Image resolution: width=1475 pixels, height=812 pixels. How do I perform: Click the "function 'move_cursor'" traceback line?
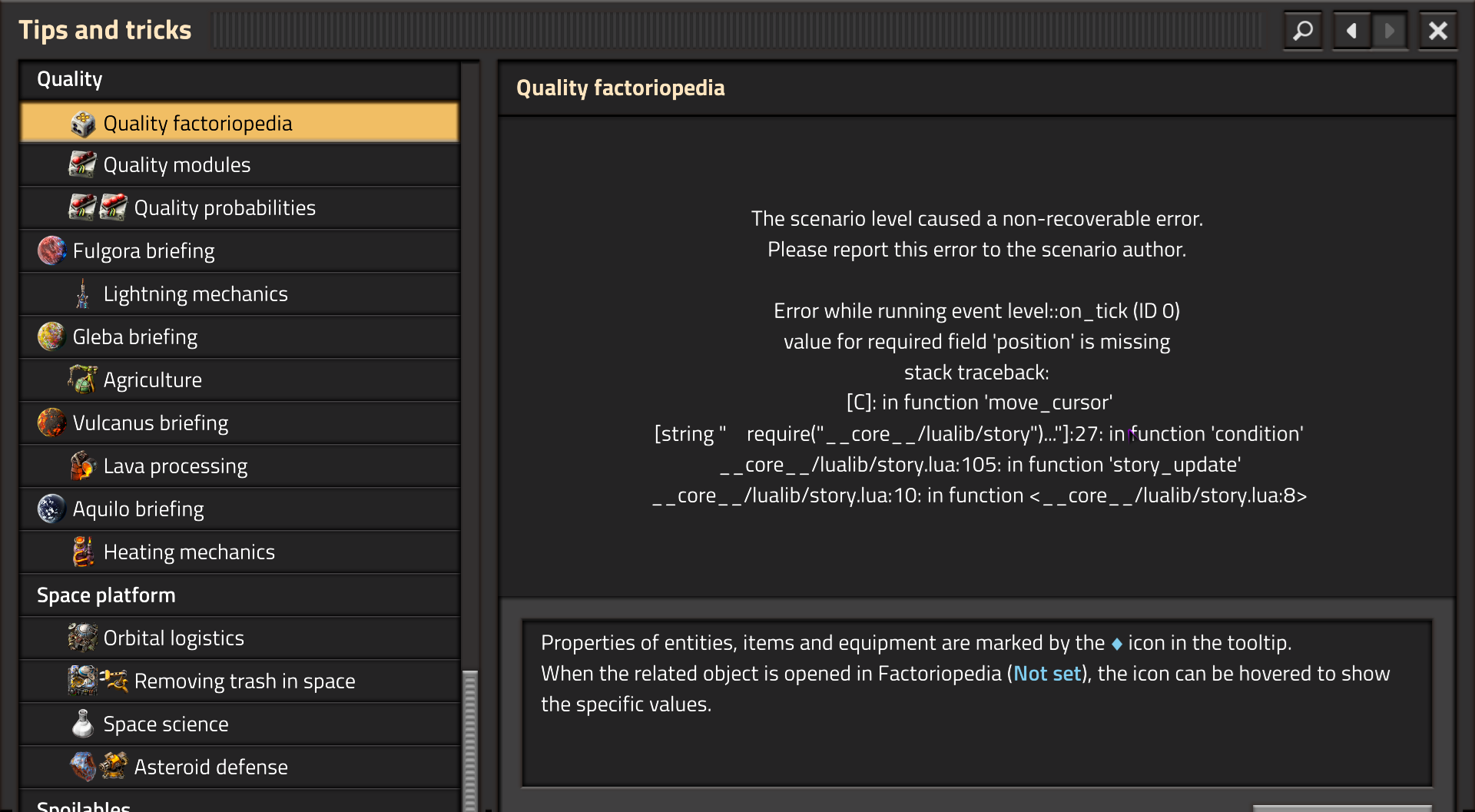(979, 403)
